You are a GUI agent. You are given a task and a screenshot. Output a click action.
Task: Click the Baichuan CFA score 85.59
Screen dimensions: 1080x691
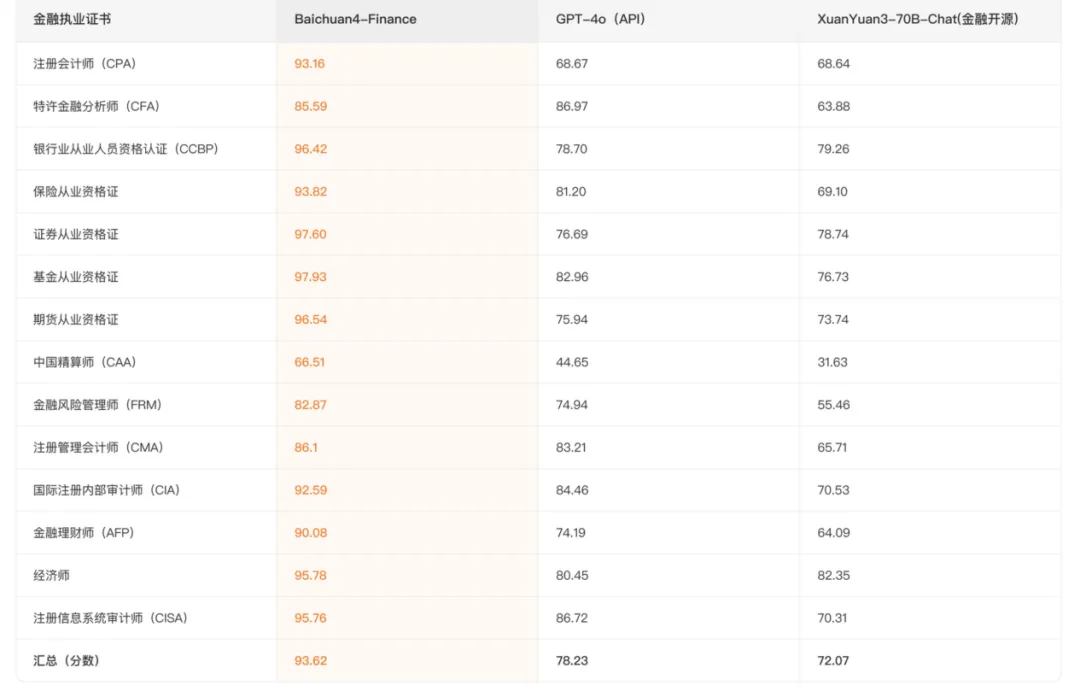click(x=311, y=106)
